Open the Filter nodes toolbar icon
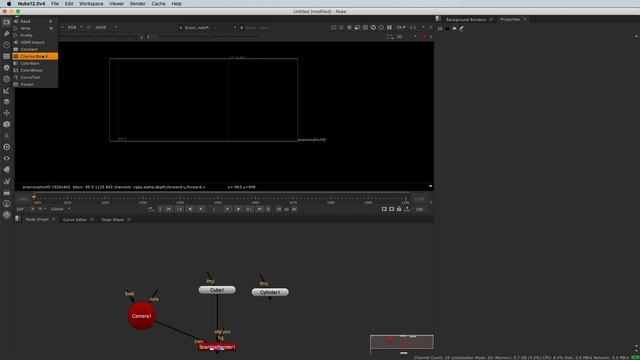Viewport: 640px width, 360px height. (7, 79)
